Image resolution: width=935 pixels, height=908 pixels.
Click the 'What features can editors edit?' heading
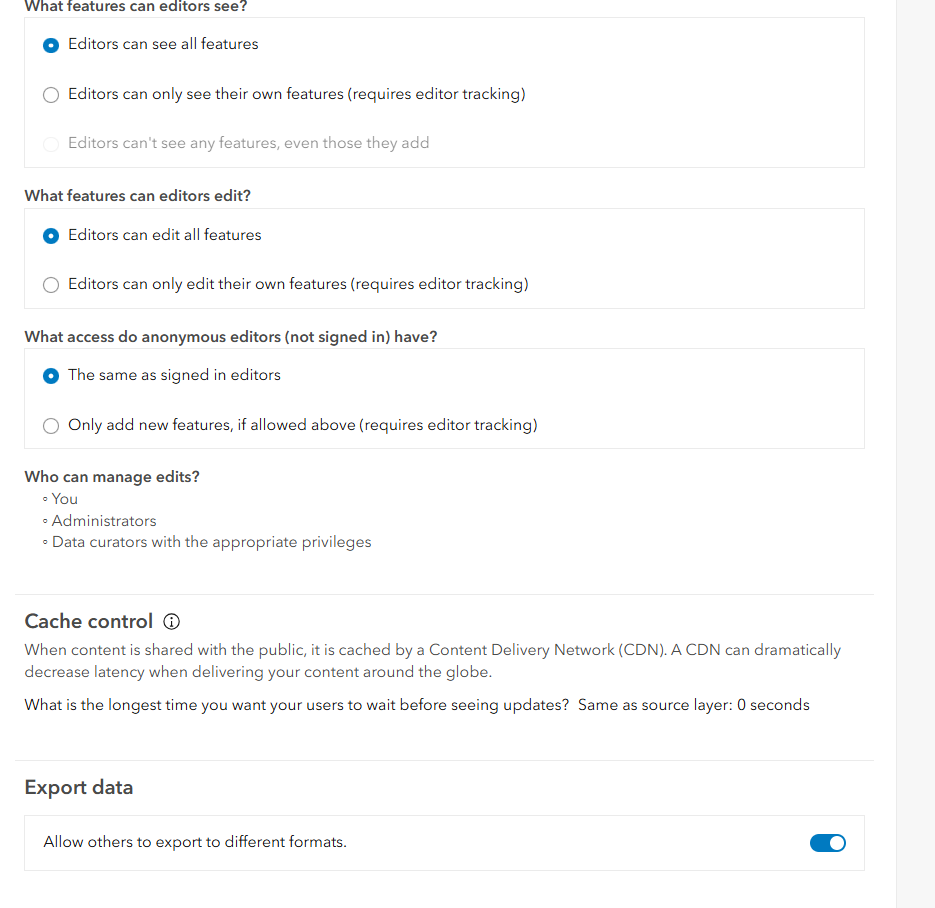(x=138, y=196)
